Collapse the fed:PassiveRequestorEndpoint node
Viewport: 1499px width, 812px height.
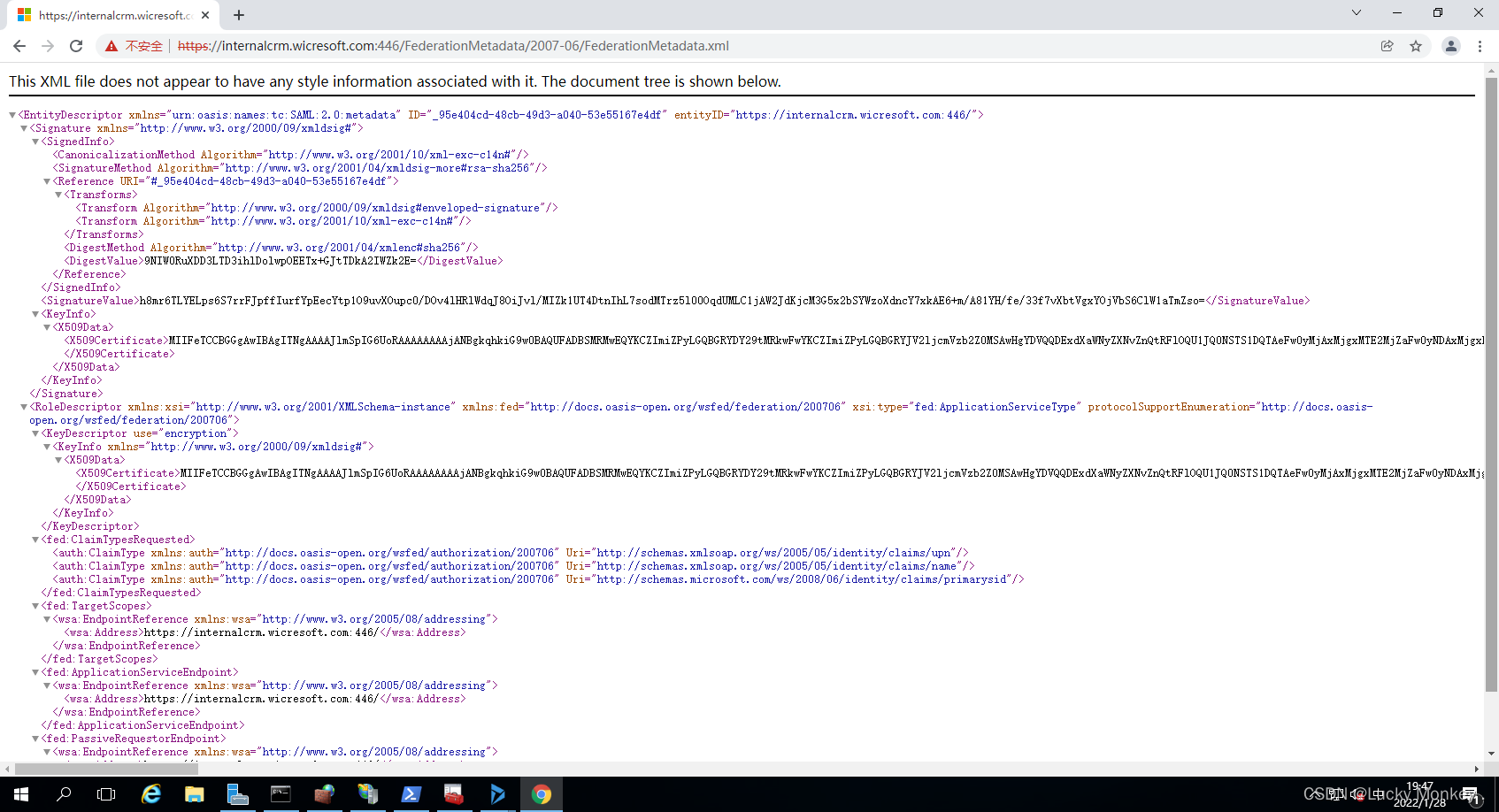pos(35,739)
